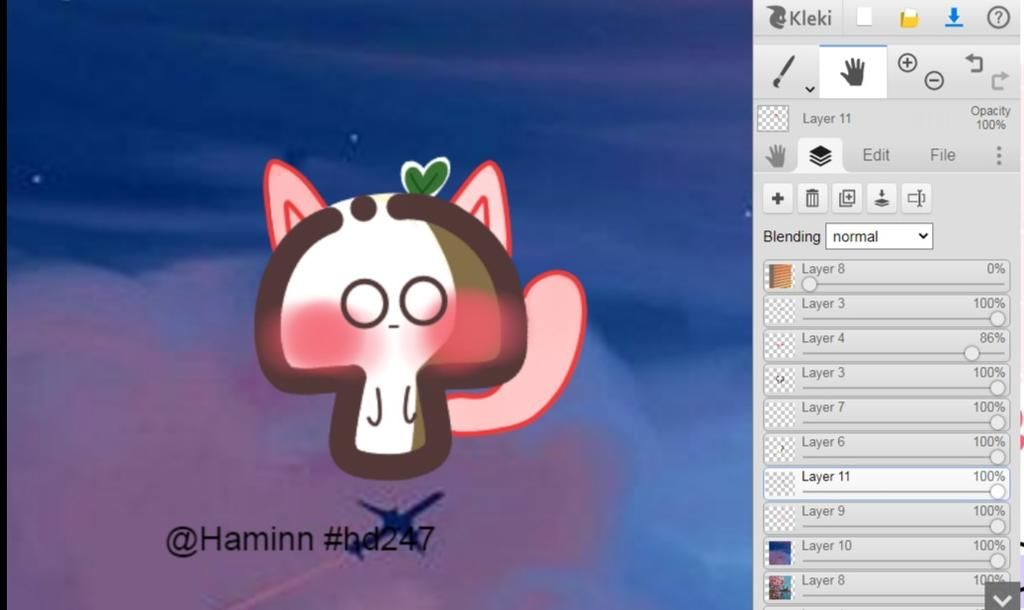Image resolution: width=1024 pixels, height=610 pixels.
Task: Select the Brush tool
Action: tap(783, 71)
